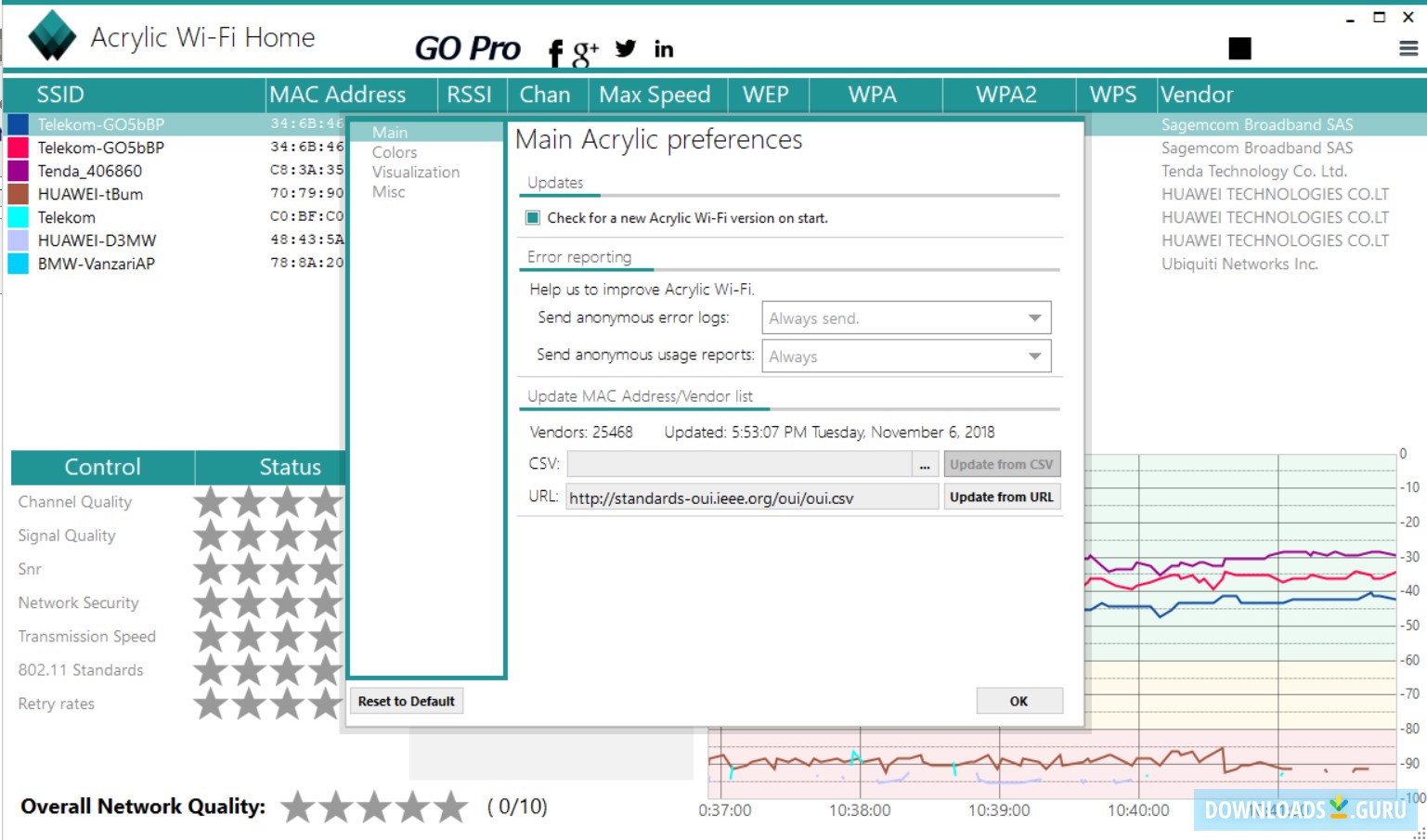The image size is (1427, 840).
Task: Click the cyan swatch for Telekom network
Action: tap(18, 217)
